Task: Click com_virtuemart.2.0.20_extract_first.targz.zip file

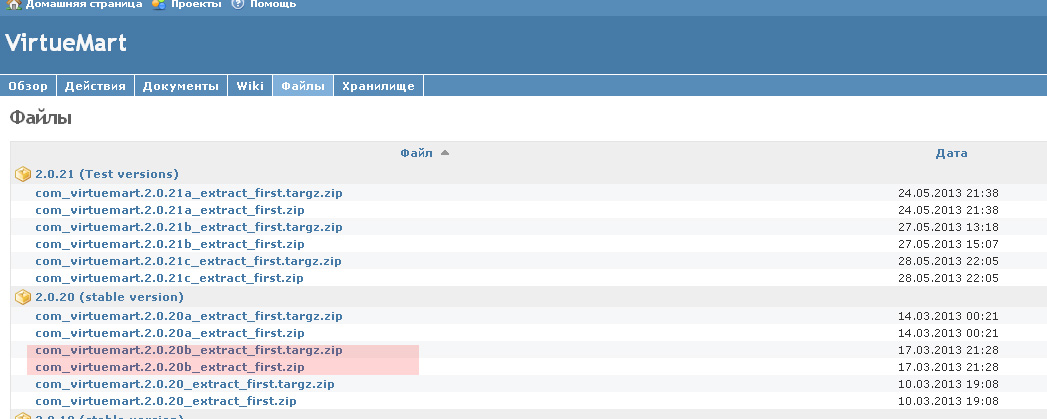Action: click(x=184, y=384)
